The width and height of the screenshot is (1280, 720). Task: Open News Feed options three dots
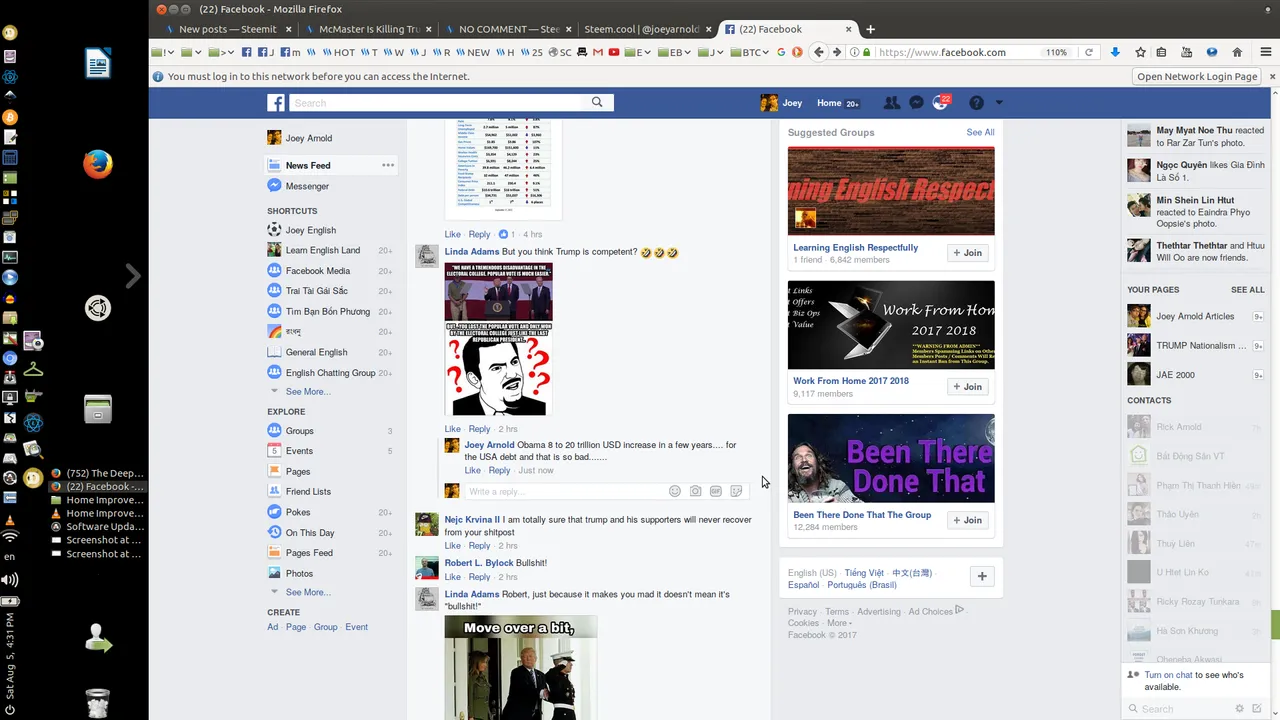tap(388, 165)
